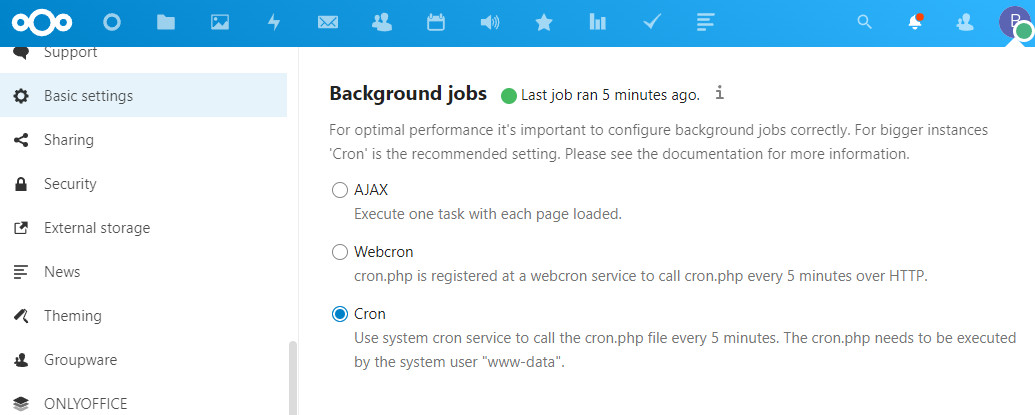Open External storage settings
1035x415 pixels.
point(97,228)
